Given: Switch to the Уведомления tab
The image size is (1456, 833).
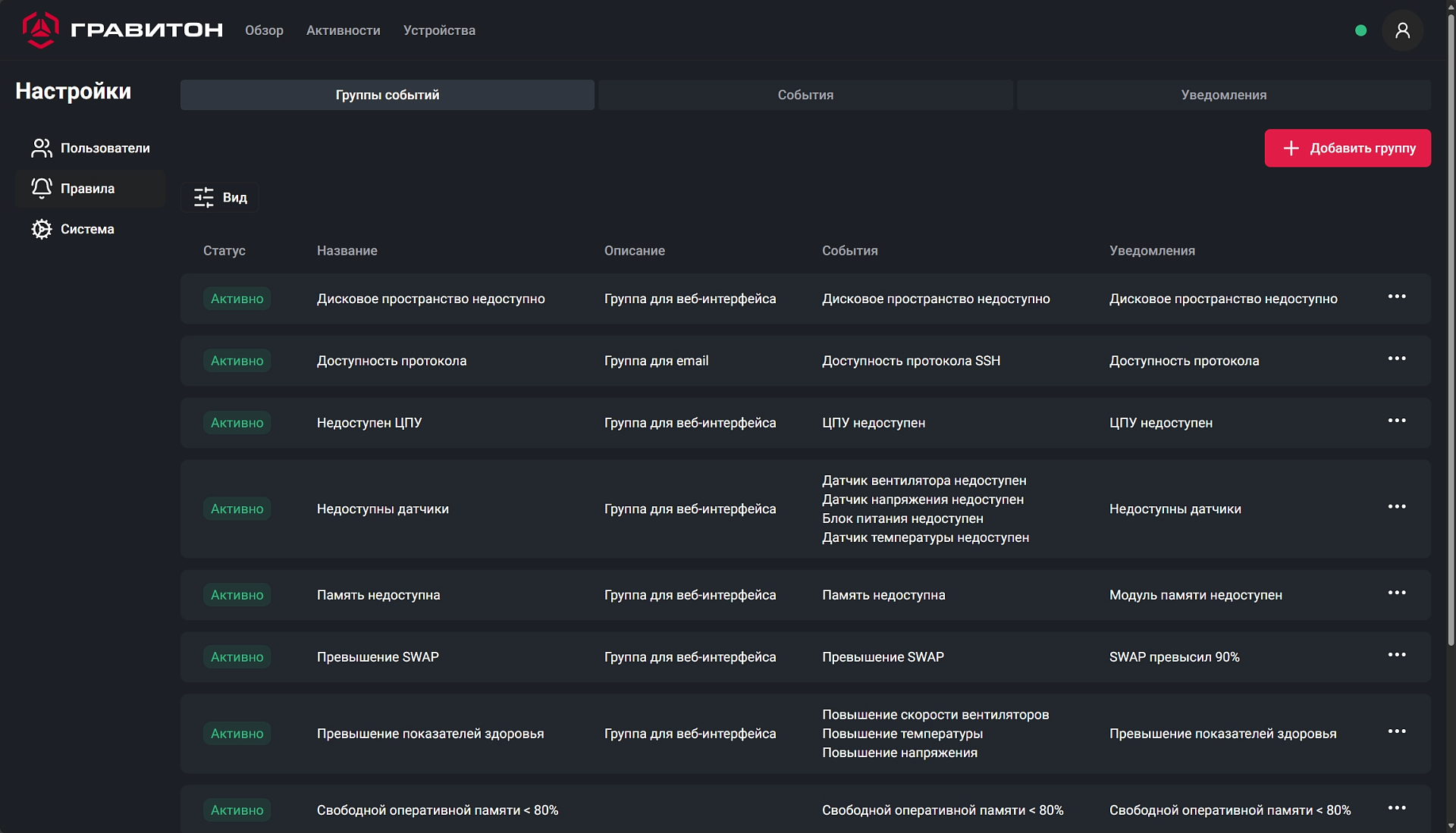Looking at the screenshot, I should (x=1223, y=95).
